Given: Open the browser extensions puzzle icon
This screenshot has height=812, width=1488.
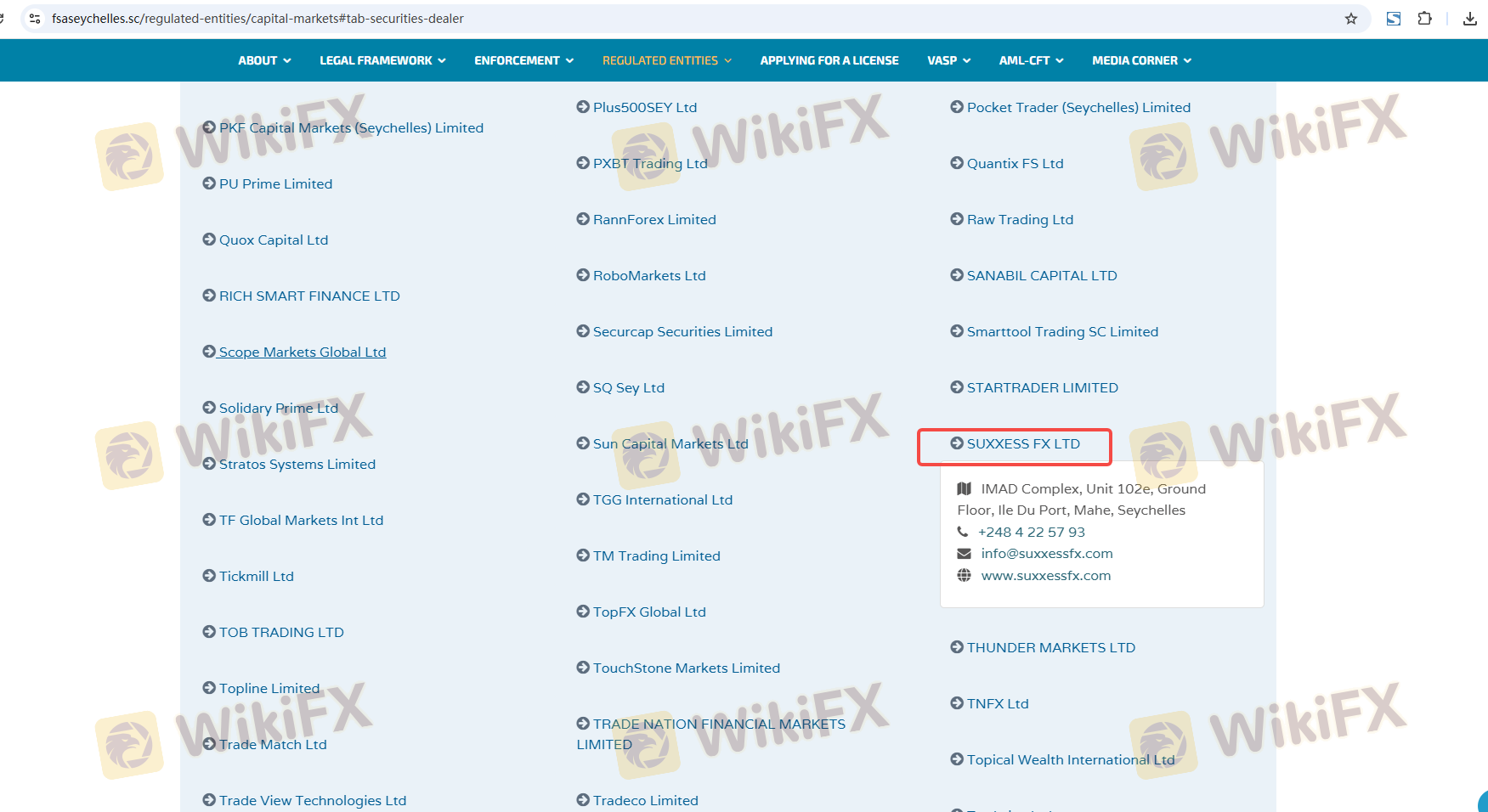Looking at the screenshot, I should pos(1425,19).
